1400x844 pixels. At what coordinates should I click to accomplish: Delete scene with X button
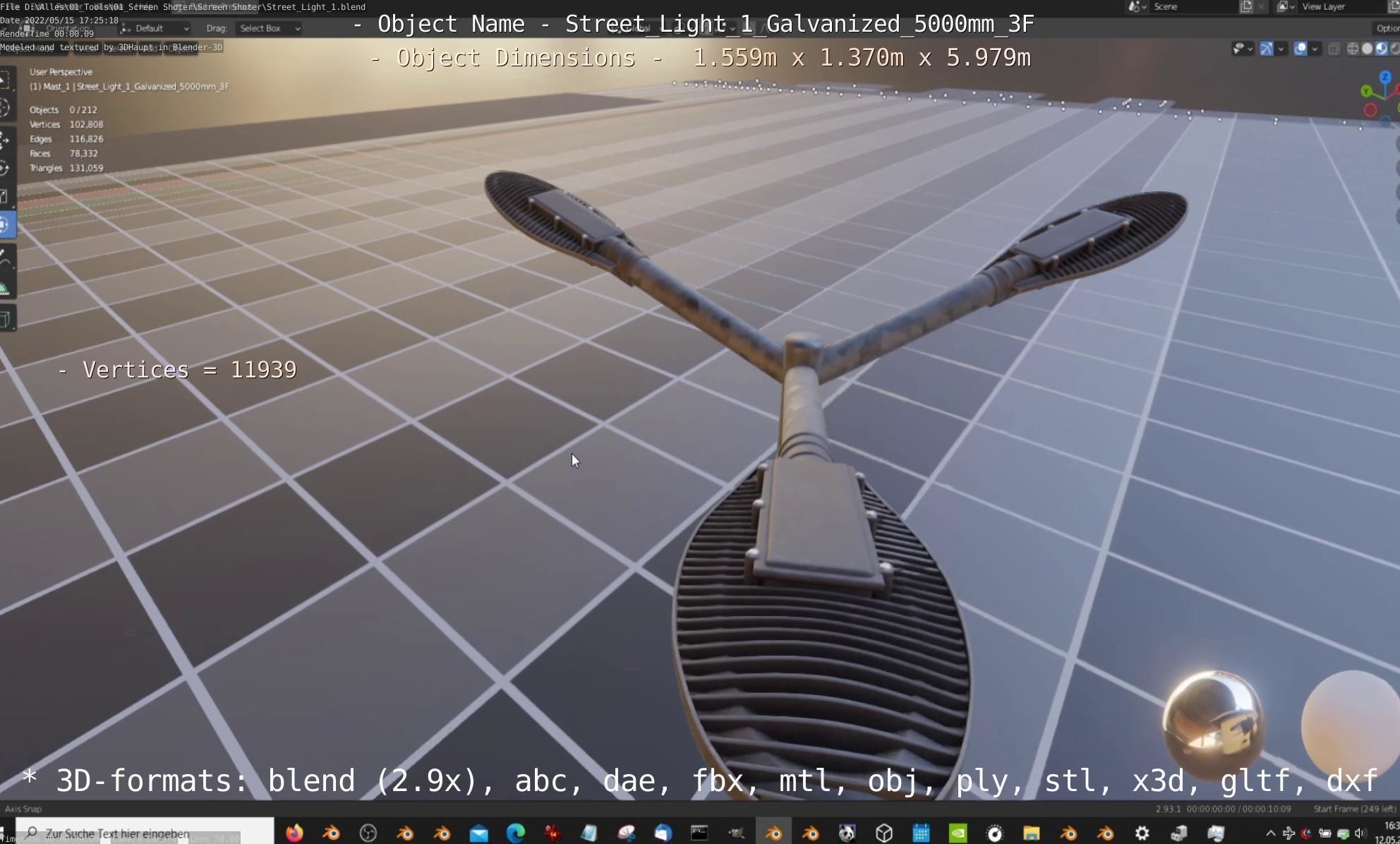tap(1262, 6)
